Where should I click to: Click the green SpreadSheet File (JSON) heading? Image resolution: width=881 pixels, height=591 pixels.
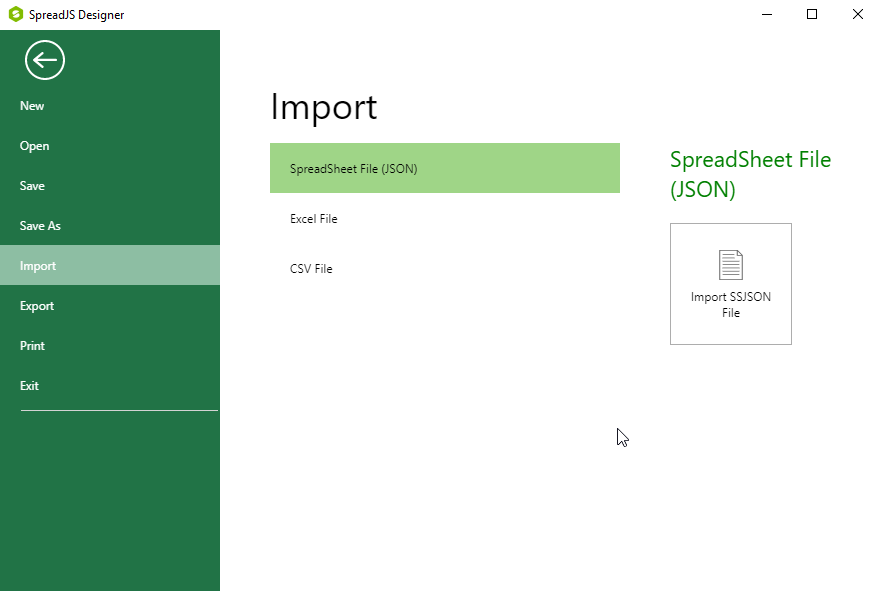(x=750, y=174)
